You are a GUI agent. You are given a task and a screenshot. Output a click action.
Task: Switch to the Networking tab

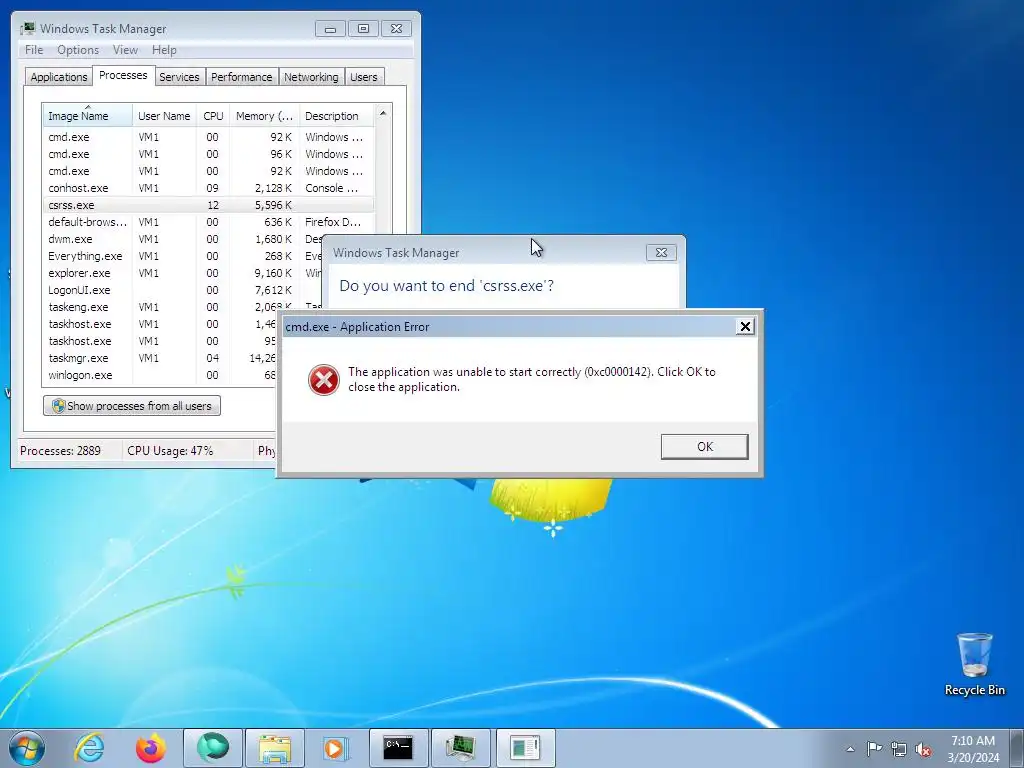point(311,77)
